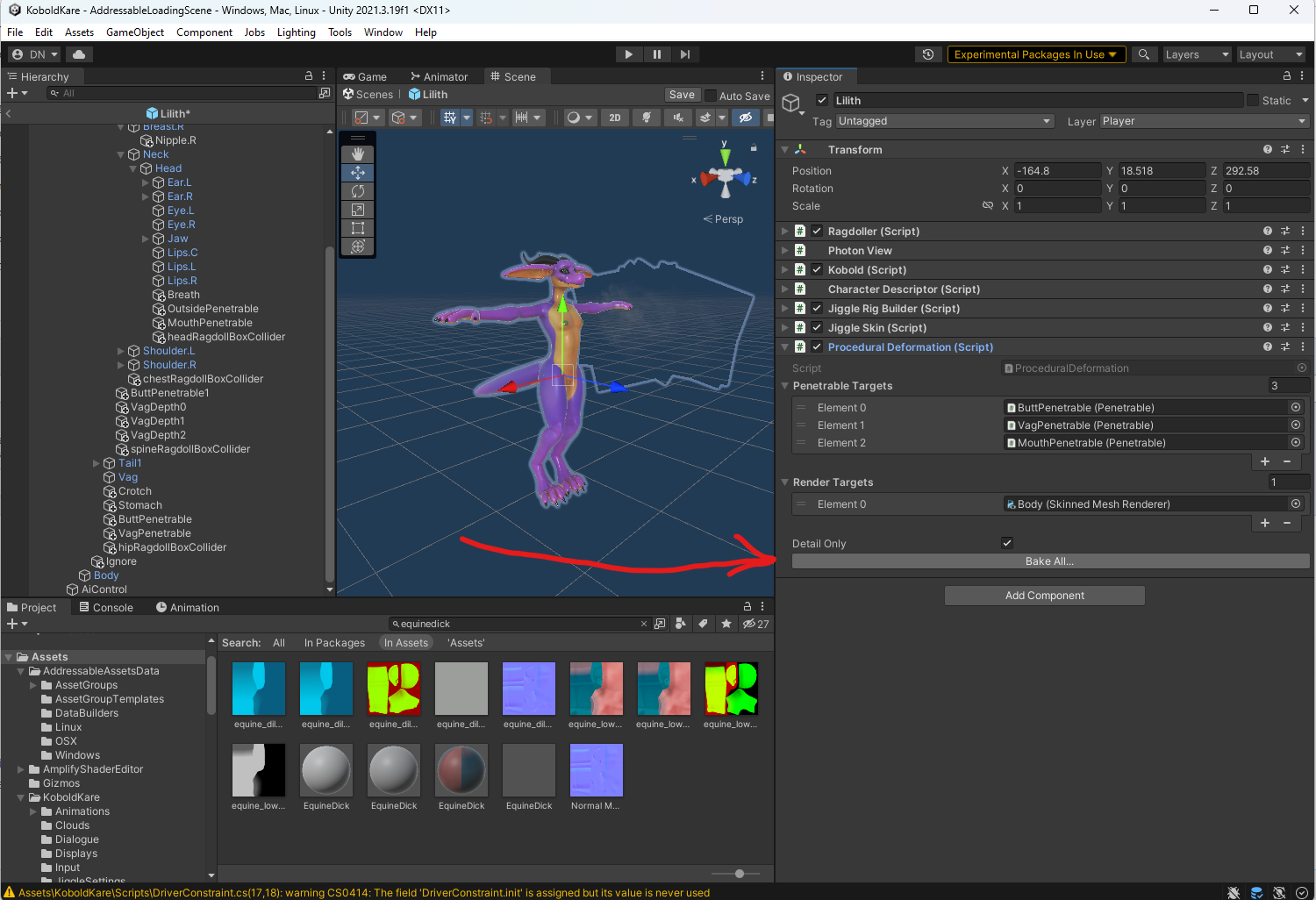Toggle Lilith active checkbox in Inspector
This screenshot has height=900, width=1316.
pyautogui.click(x=822, y=100)
